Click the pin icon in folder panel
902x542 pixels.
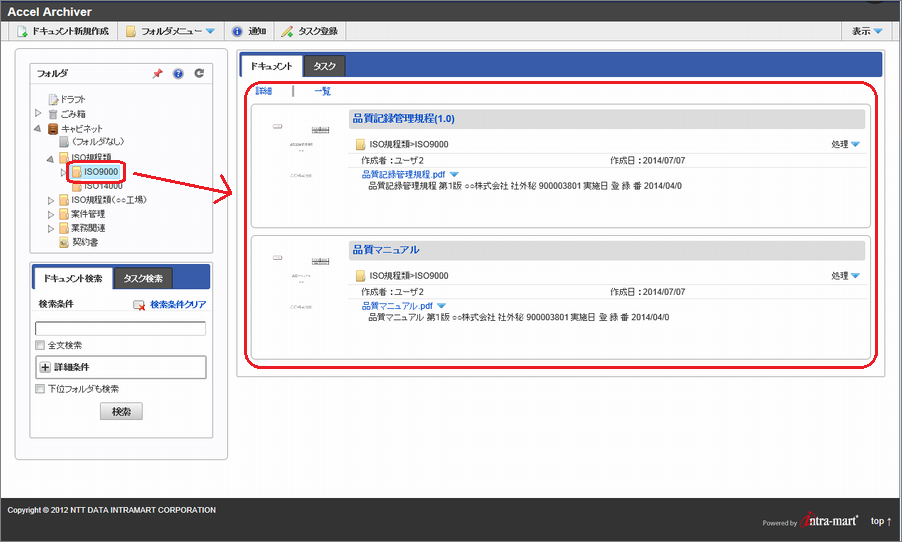click(157, 73)
